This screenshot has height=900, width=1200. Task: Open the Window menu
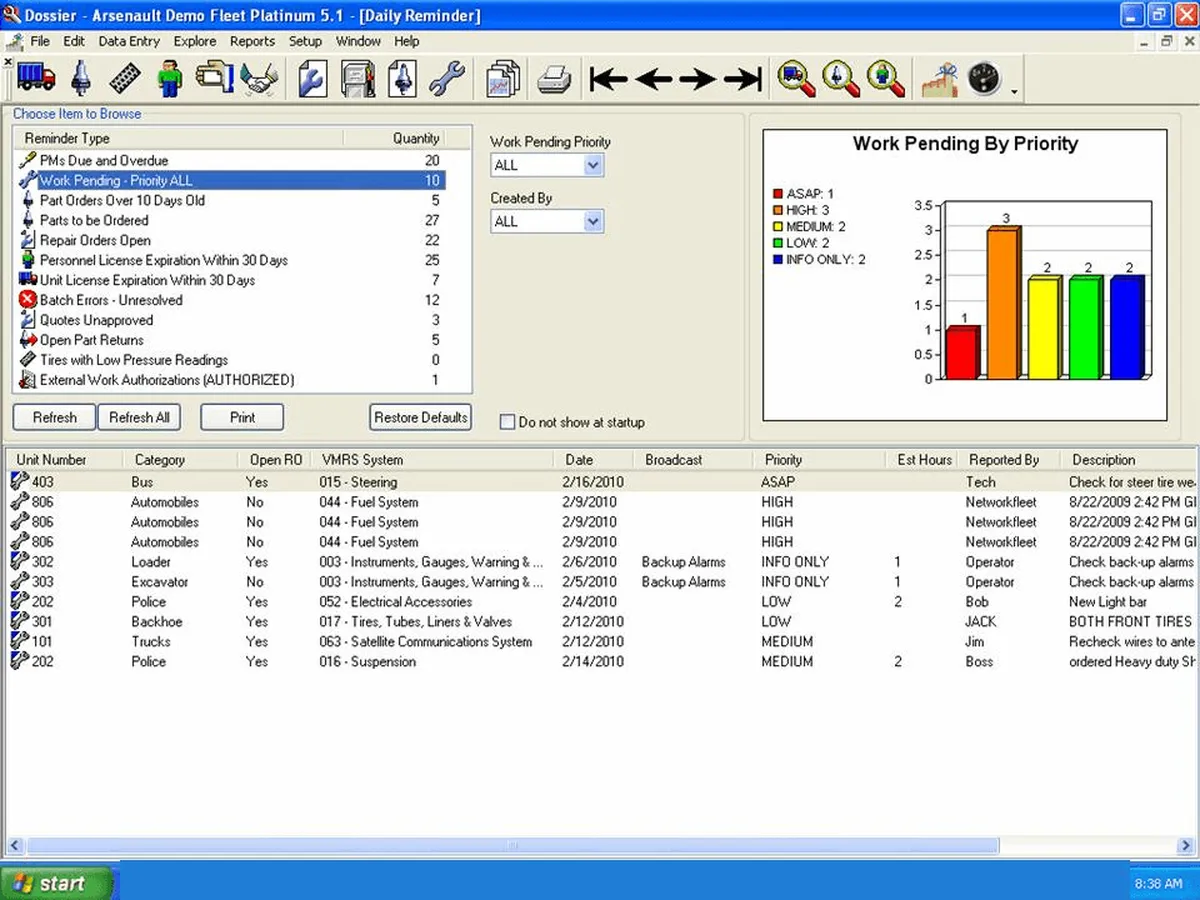click(358, 41)
